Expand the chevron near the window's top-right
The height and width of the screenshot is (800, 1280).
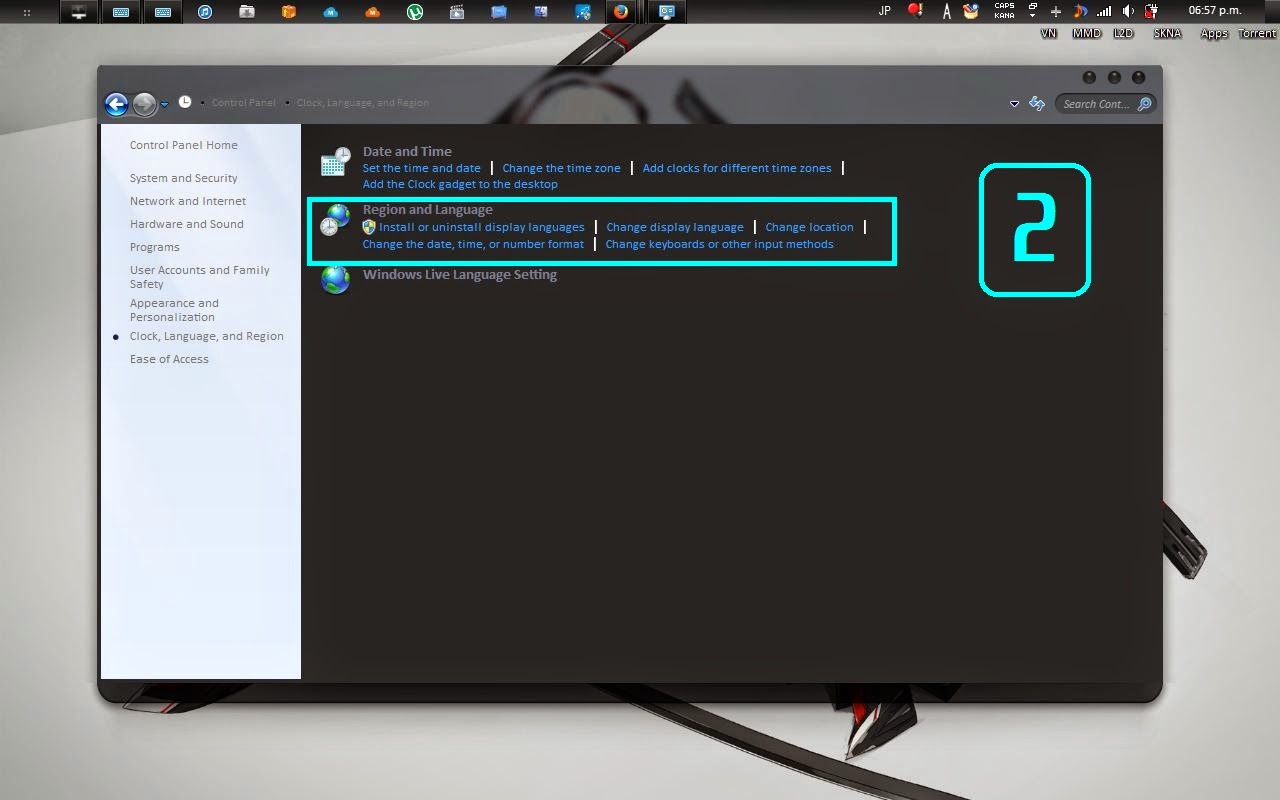click(1014, 103)
